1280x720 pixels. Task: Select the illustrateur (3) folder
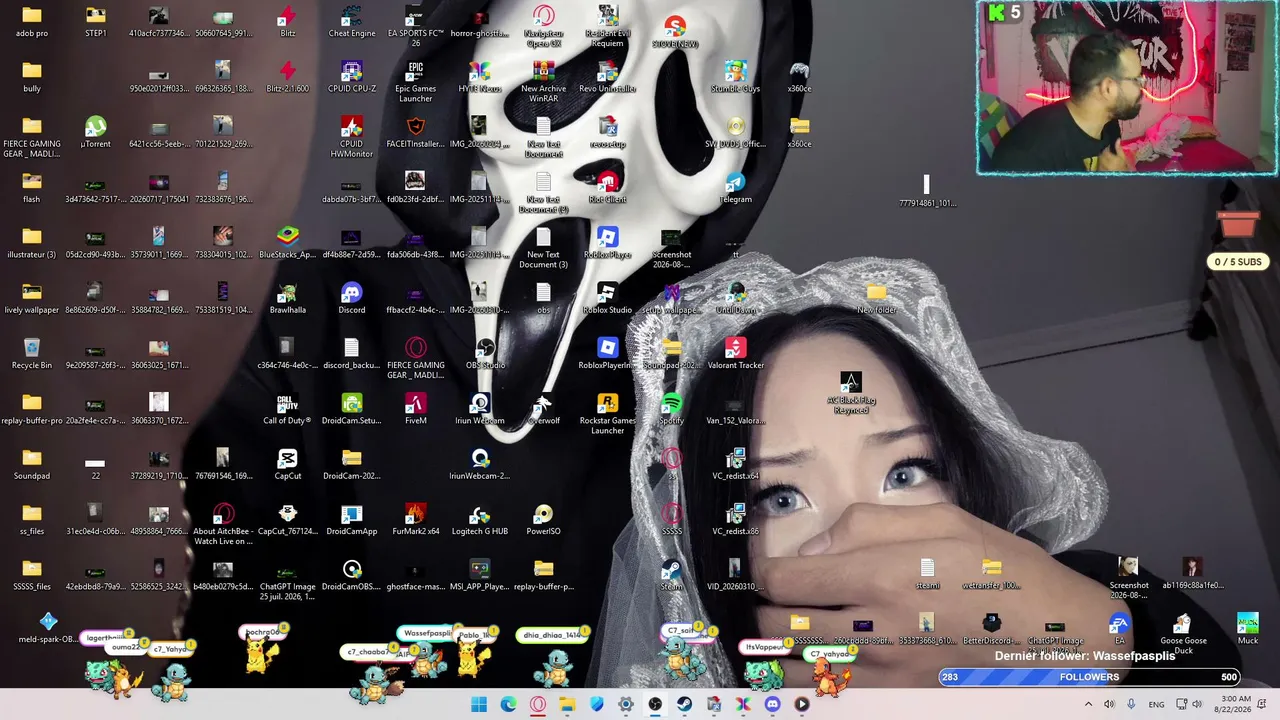pos(32,243)
